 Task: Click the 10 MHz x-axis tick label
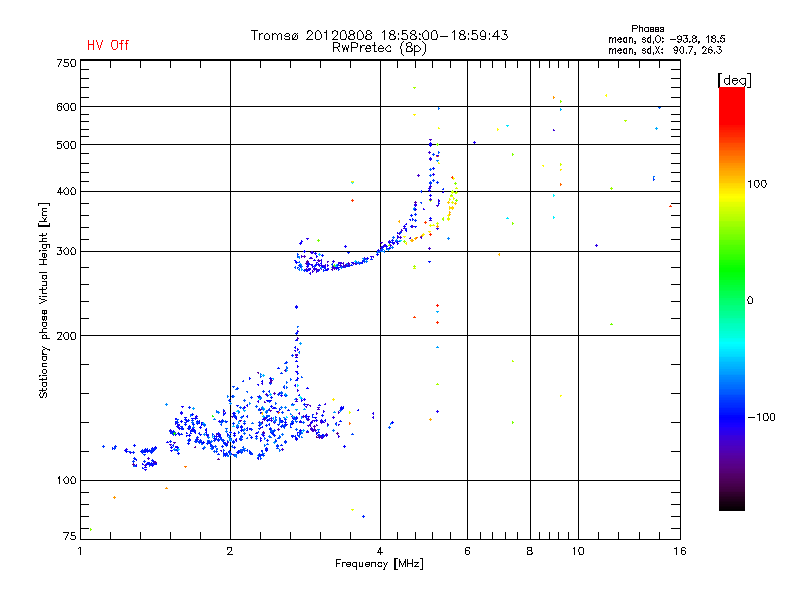[x=578, y=551]
